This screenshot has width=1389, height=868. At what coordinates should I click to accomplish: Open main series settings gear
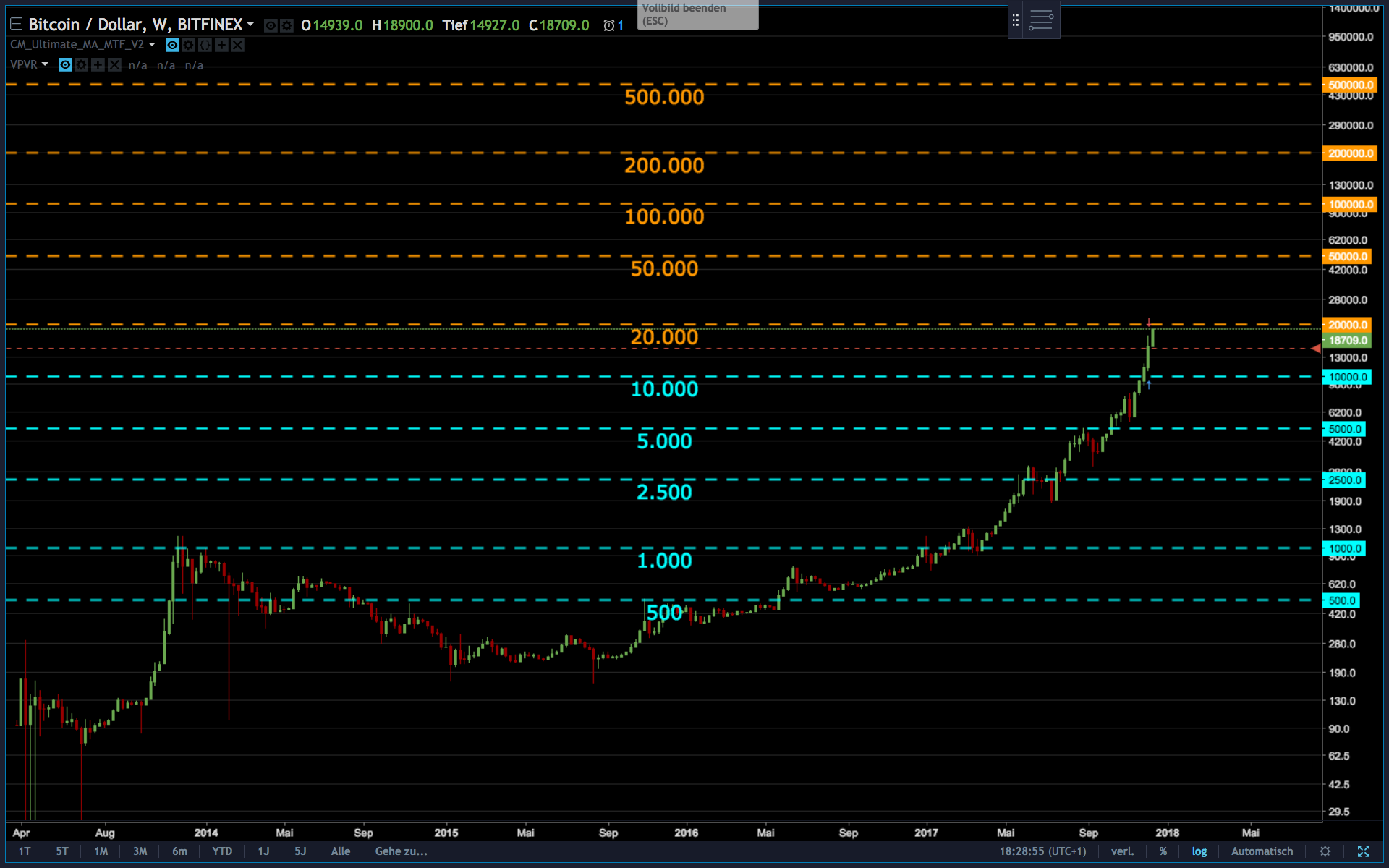coord(286,25)
